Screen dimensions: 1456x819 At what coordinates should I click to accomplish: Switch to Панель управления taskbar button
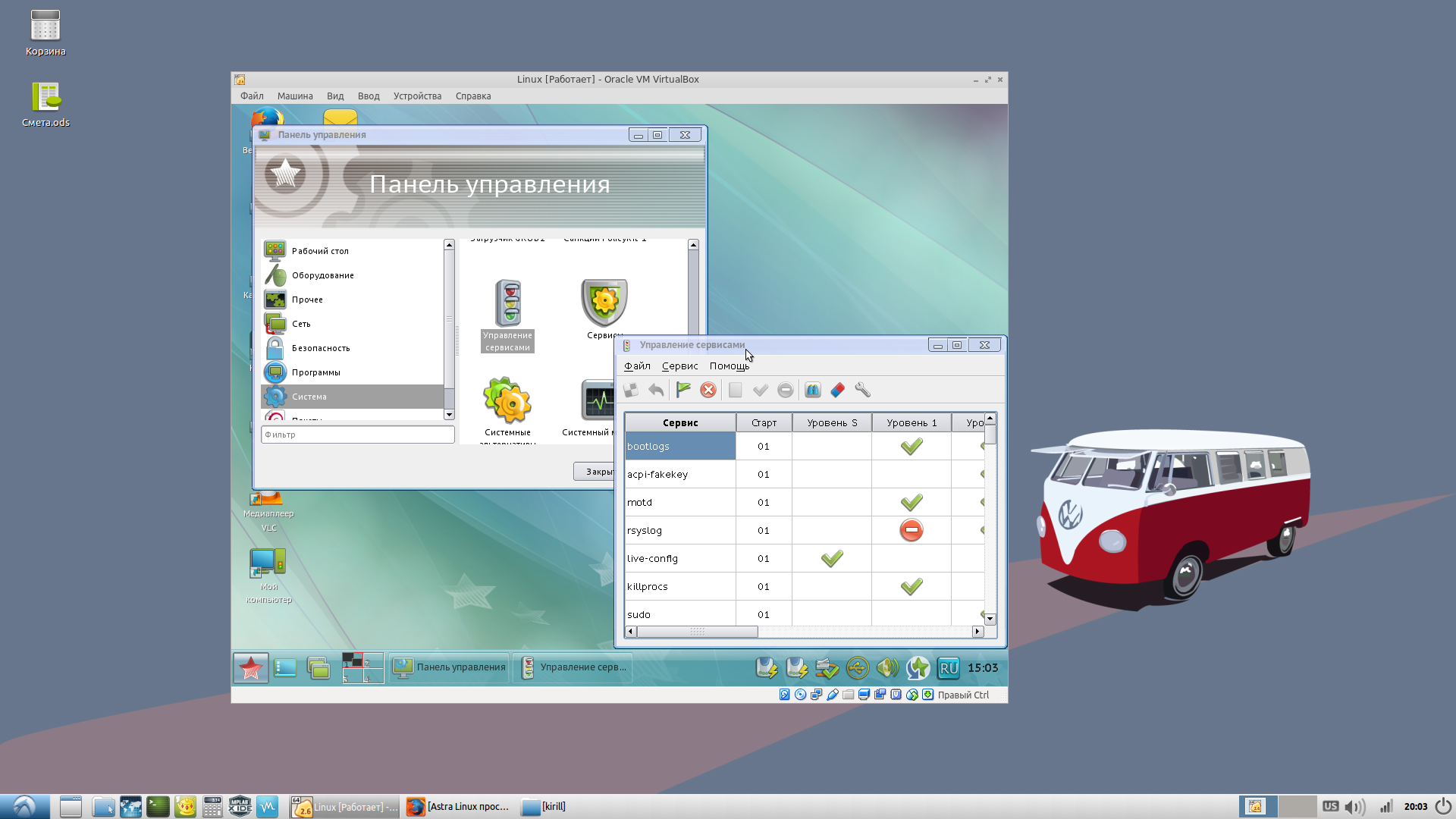(450, 667)
